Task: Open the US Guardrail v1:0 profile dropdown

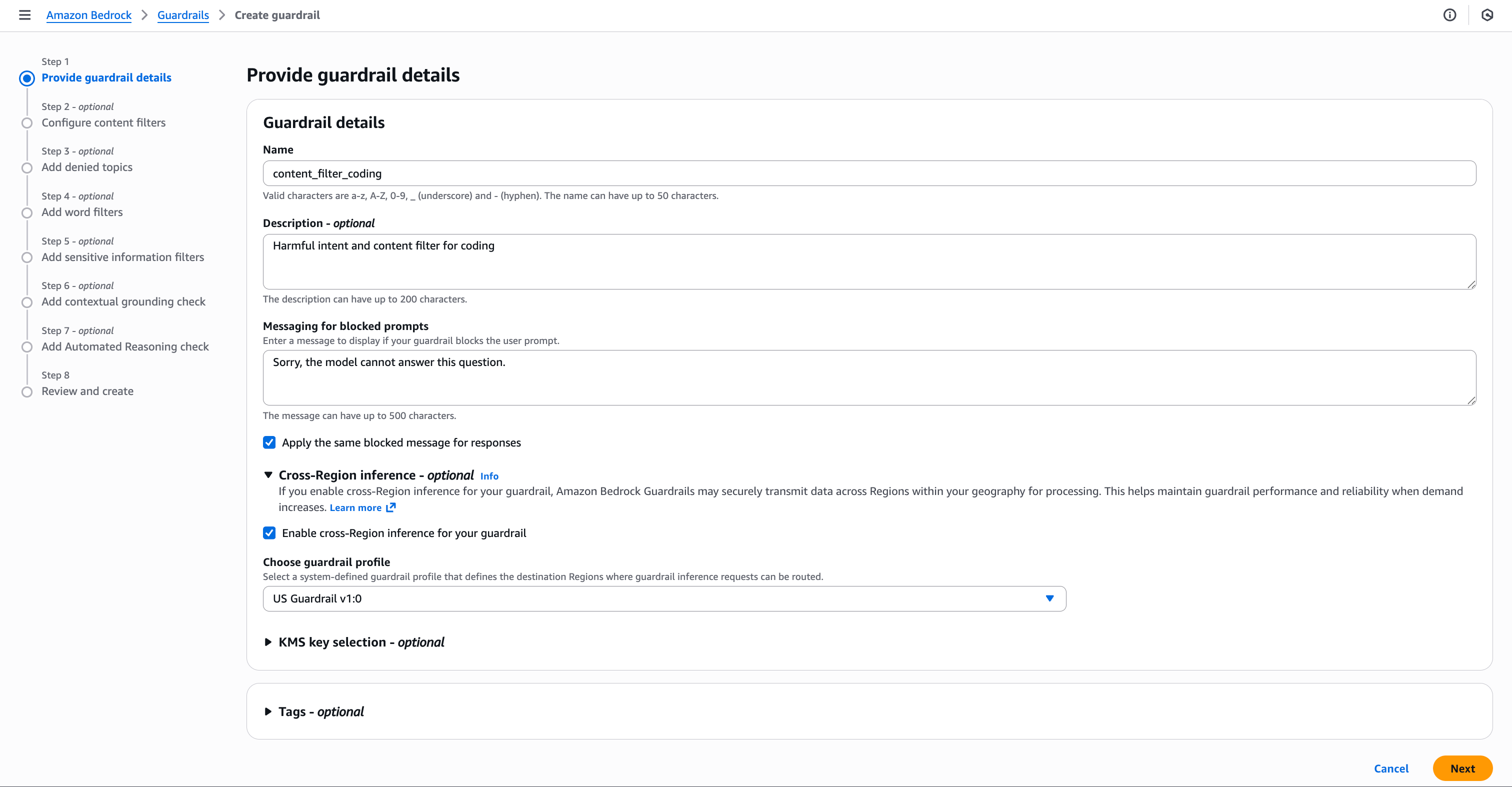Action: coord(664,598)
